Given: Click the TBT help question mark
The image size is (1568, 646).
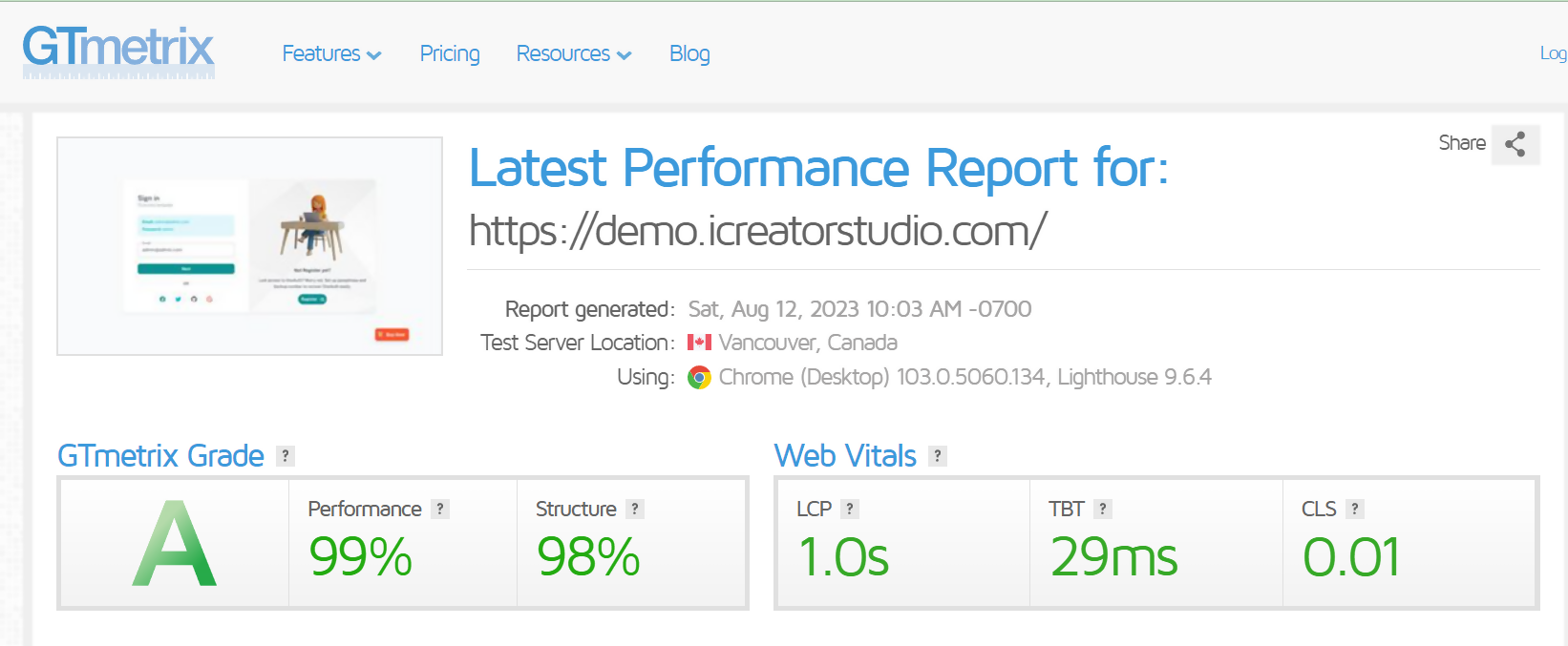Looking at the screenshot, I should point(1102,510).
